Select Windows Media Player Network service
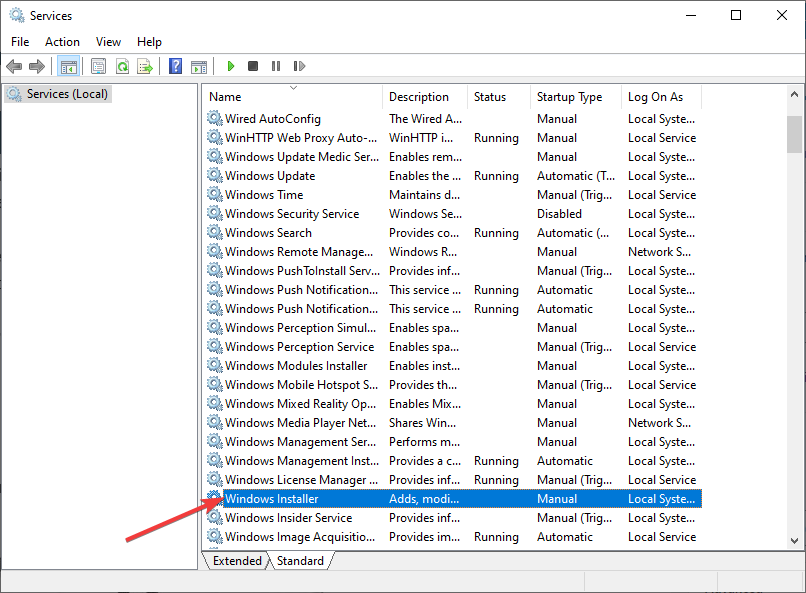 453,423
